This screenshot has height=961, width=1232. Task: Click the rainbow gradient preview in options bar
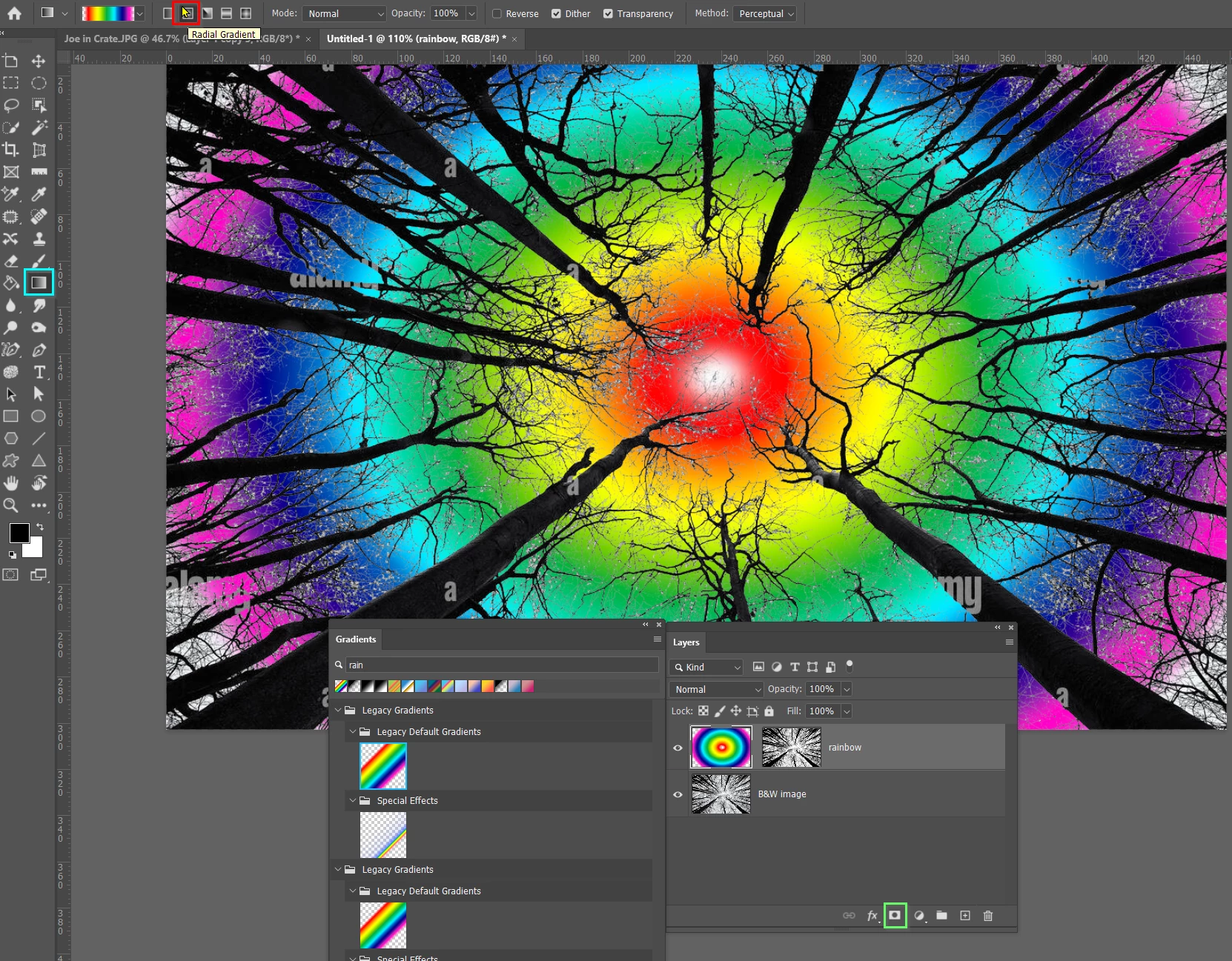click(x=108, y=13)
